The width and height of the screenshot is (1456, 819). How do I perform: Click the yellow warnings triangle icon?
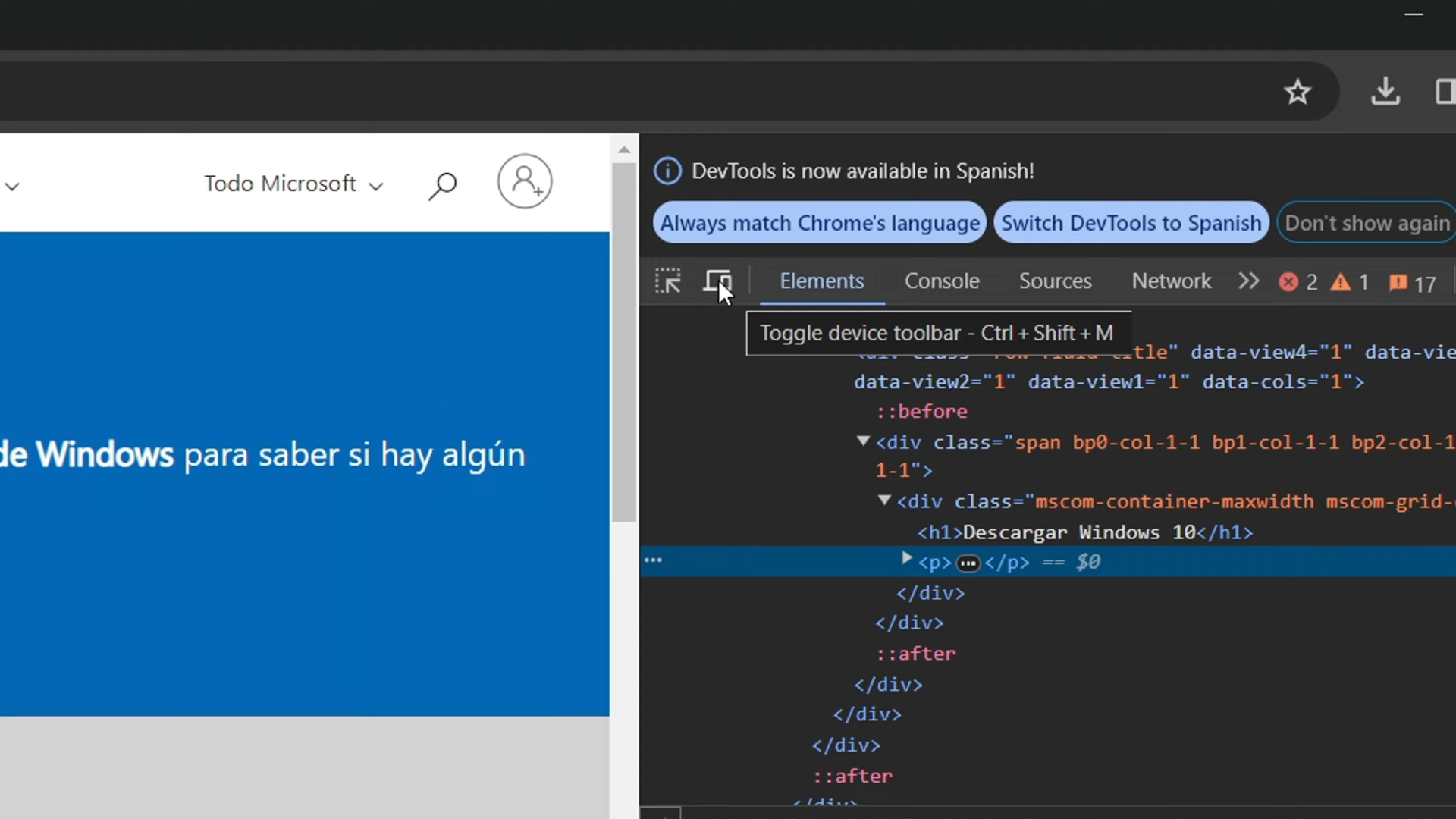click(x=1341, y=283)
